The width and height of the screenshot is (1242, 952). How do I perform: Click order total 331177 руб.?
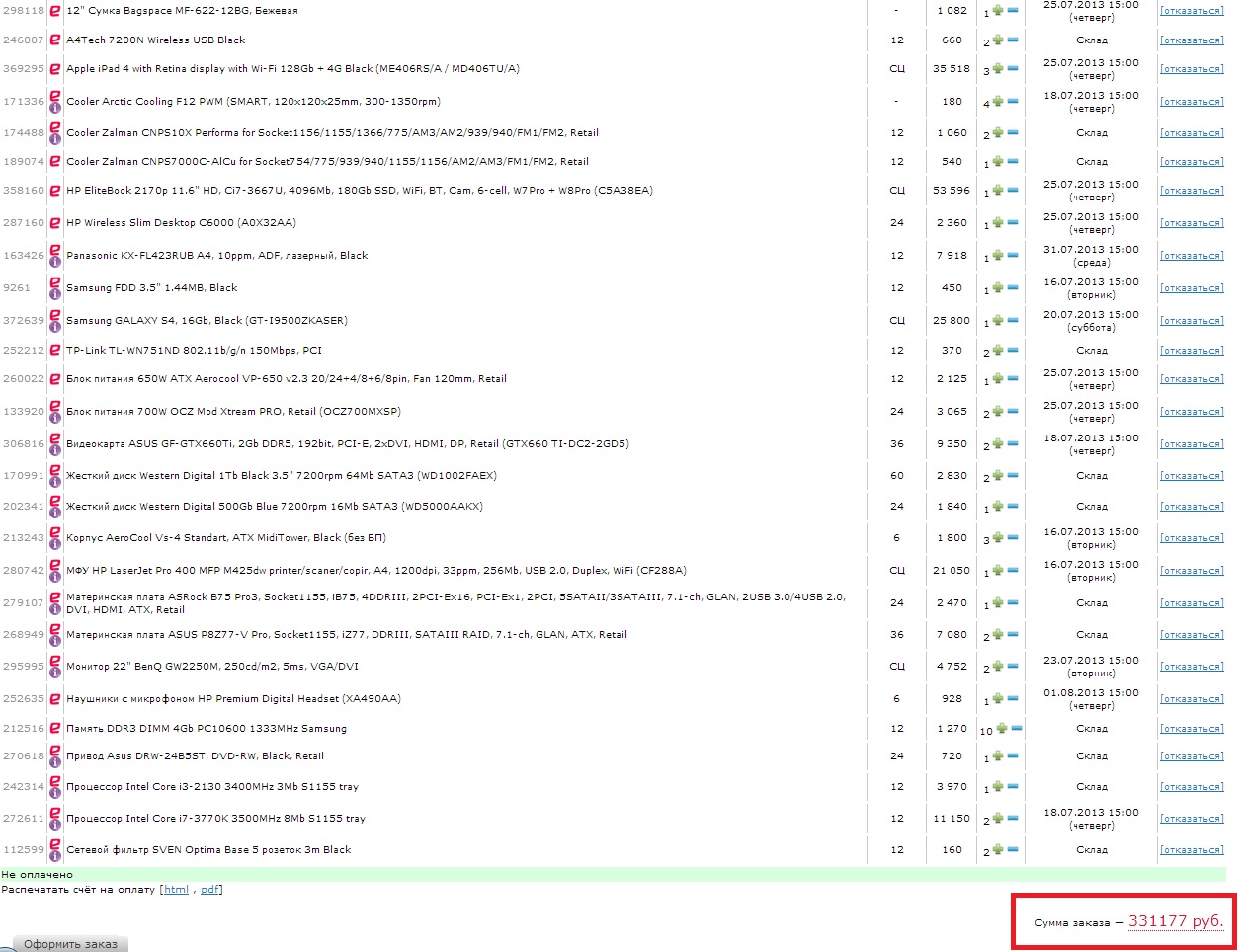(x=1176, y=921)
